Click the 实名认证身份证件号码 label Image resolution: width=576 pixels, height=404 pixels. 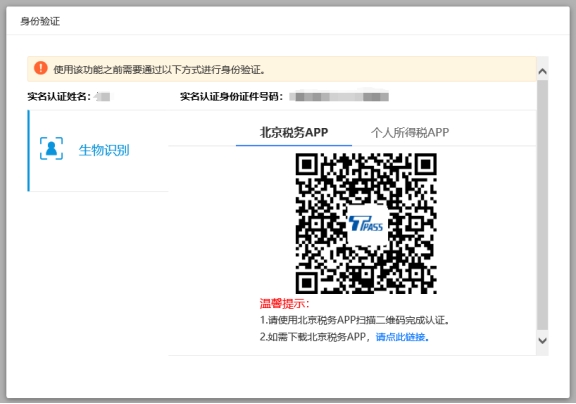click(231, 97)
